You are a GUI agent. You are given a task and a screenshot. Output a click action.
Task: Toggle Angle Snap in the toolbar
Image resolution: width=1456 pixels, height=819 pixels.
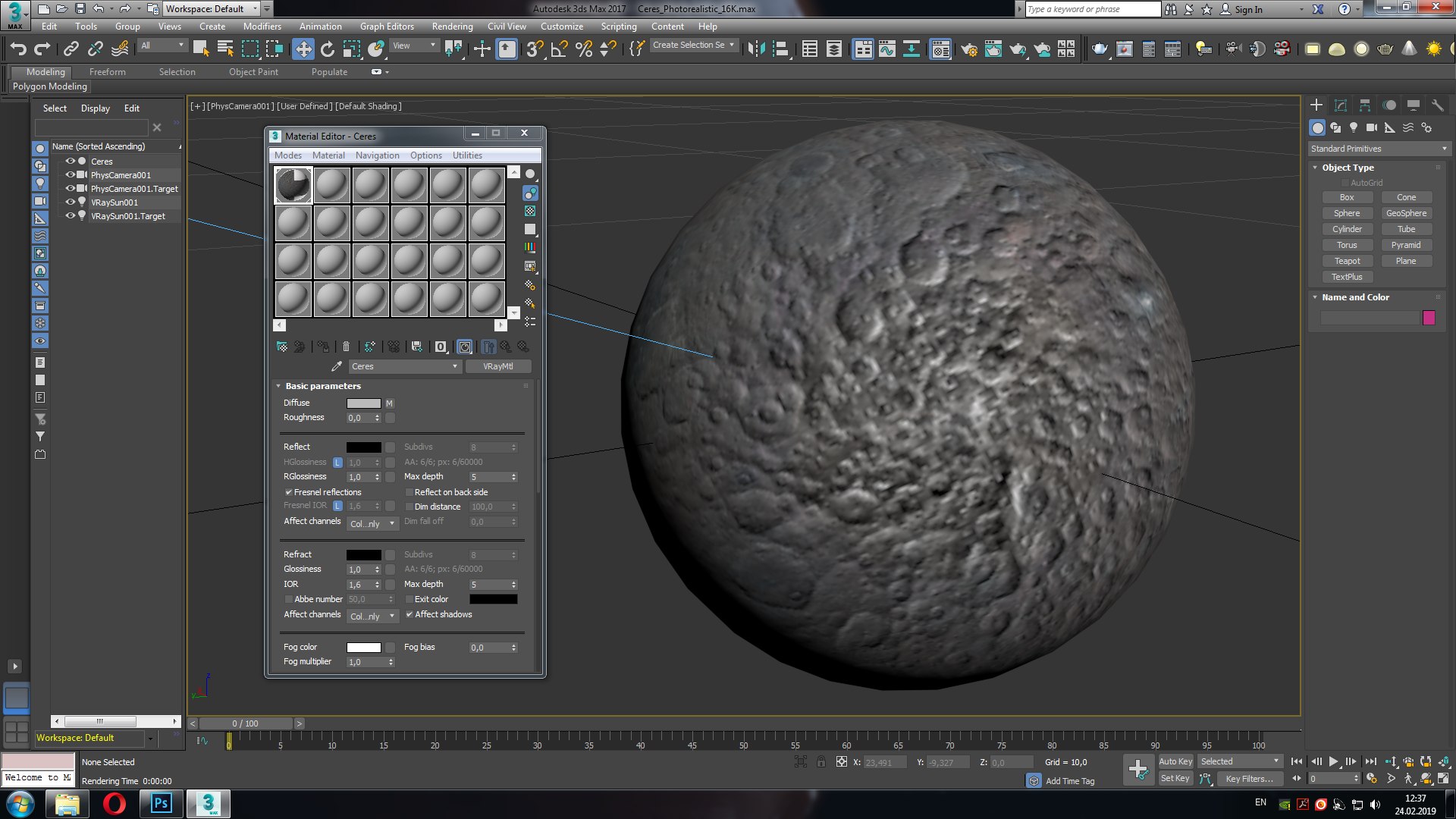[x=560, y=49]
